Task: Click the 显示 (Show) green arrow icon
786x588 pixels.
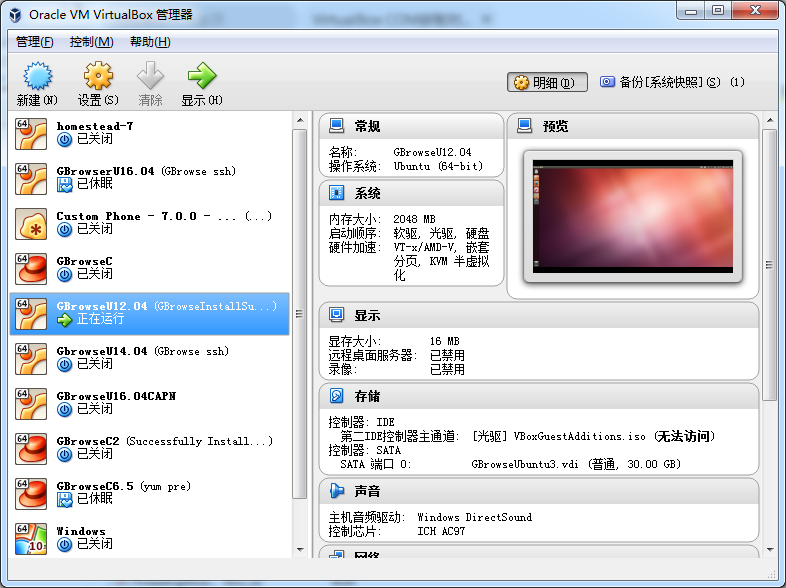Action: tap(202, 76)
